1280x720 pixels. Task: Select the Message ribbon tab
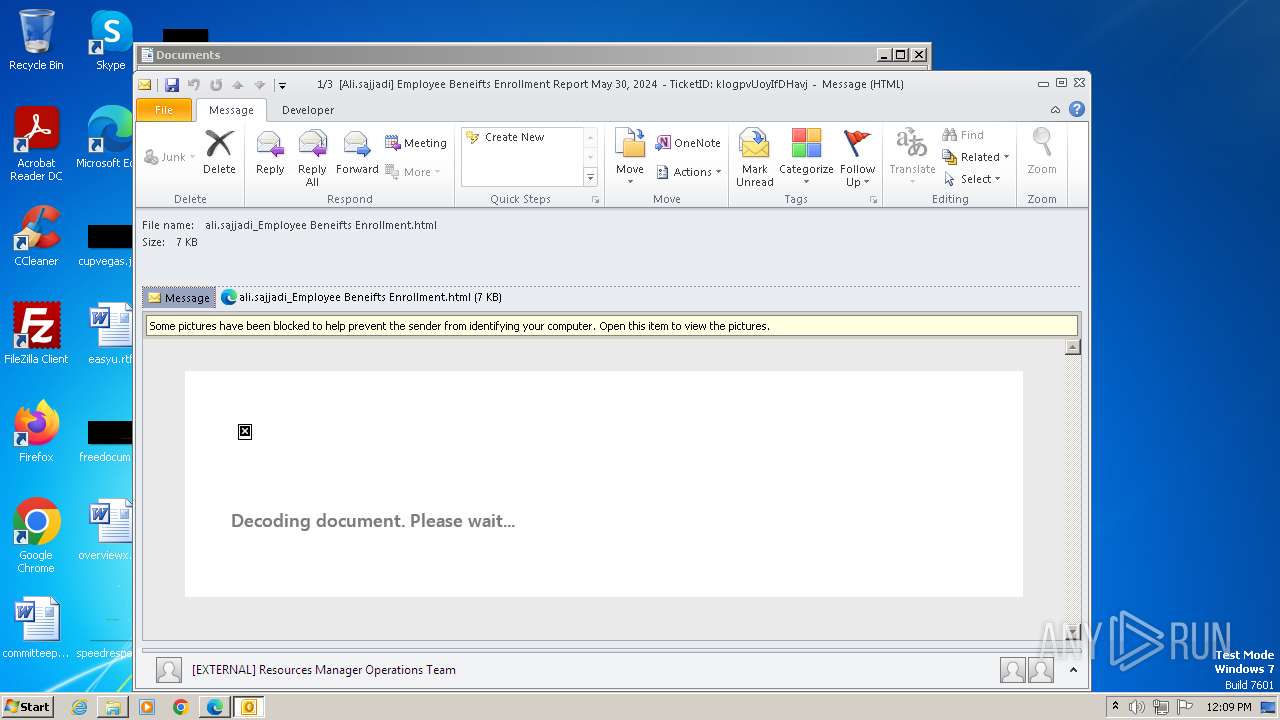231,110
